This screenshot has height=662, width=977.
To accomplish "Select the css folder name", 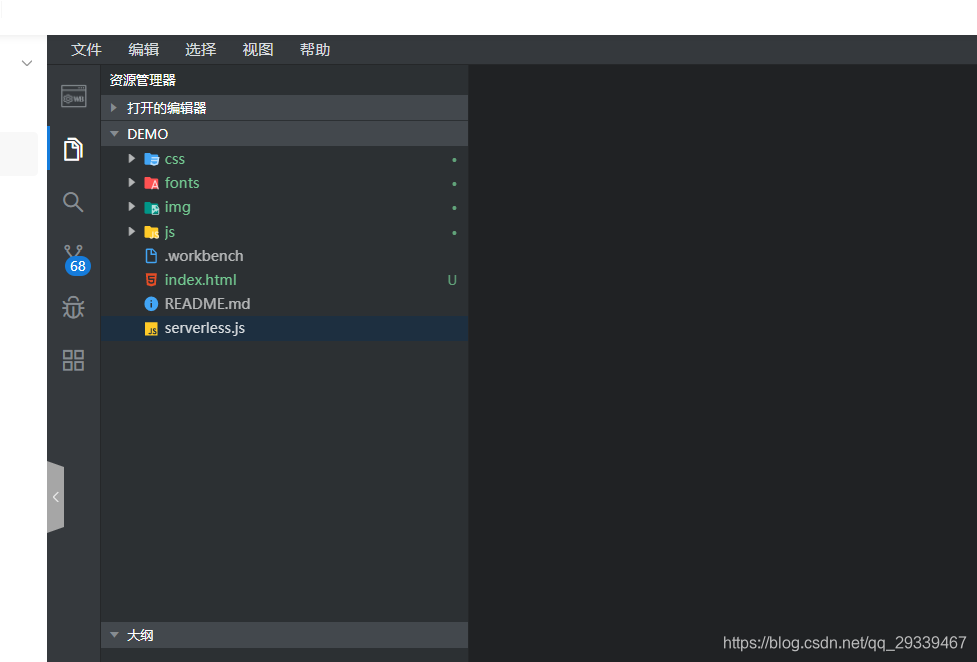I will coord(174,160).
